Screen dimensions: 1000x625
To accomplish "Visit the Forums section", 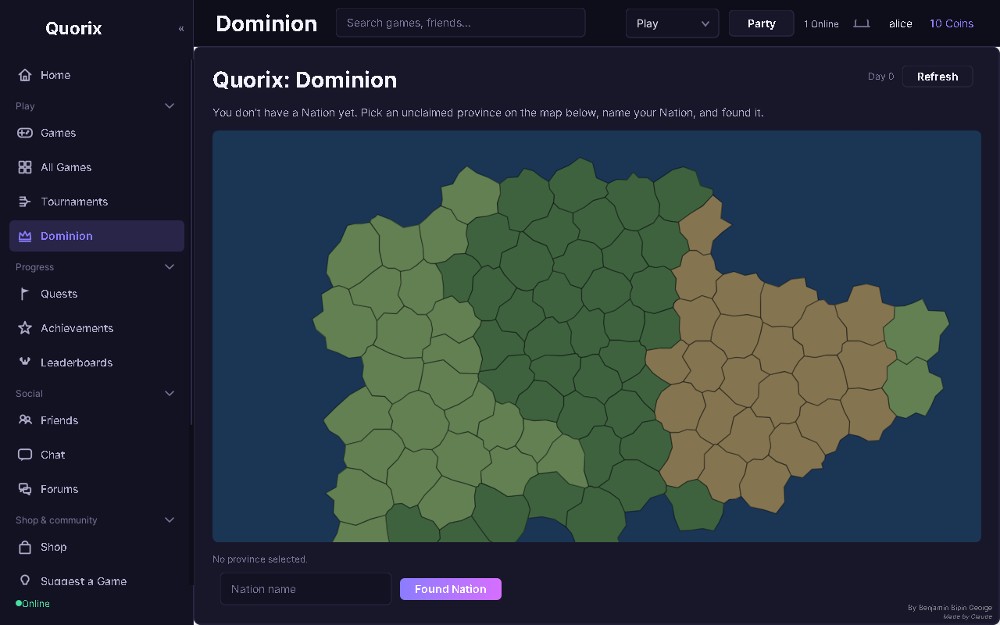I will [x=97, y=489].
